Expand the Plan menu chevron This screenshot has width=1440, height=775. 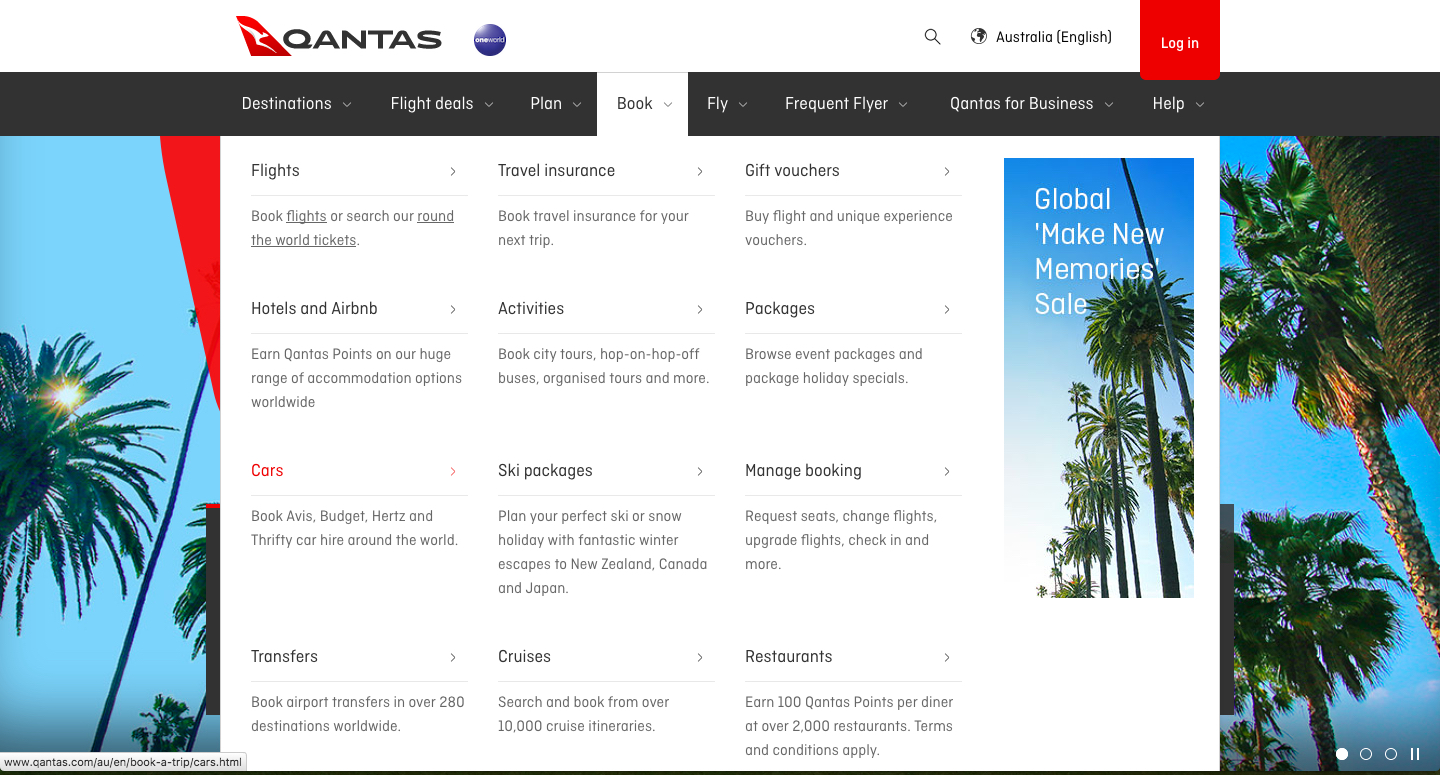(x=577, y=104)
